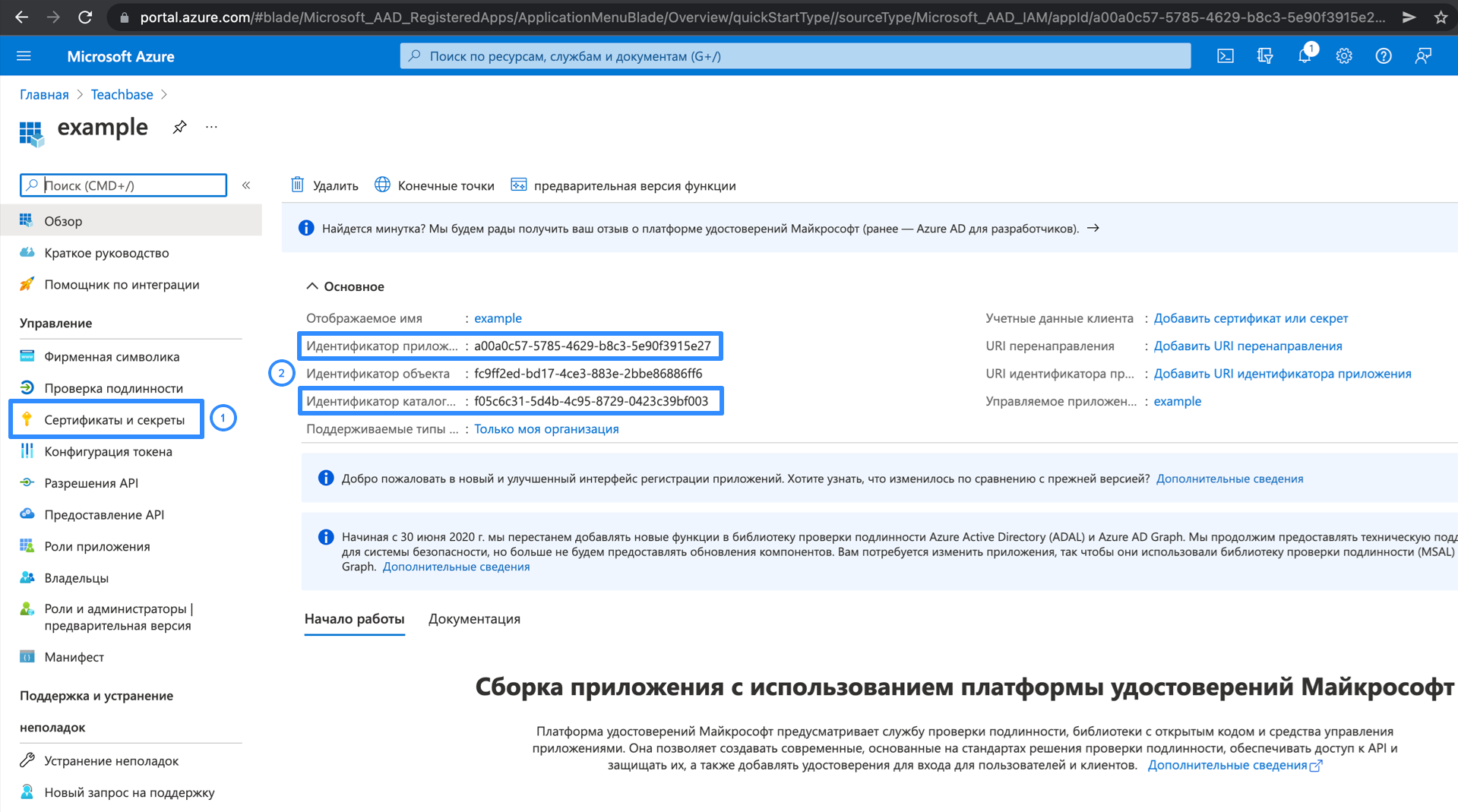Viewport: 1458px width, 812px height.
Task: Collapse the left navigation with double chevron
Action: point(246,185)
